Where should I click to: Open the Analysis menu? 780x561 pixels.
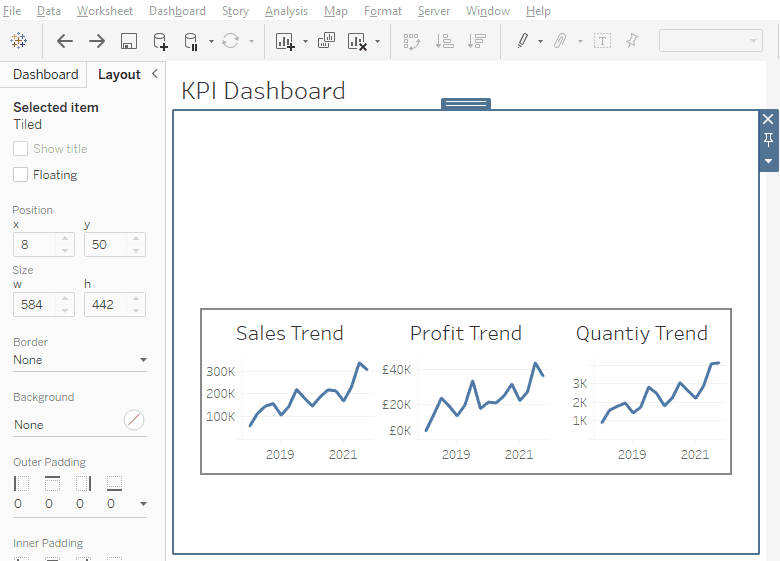tap(286, 11)
